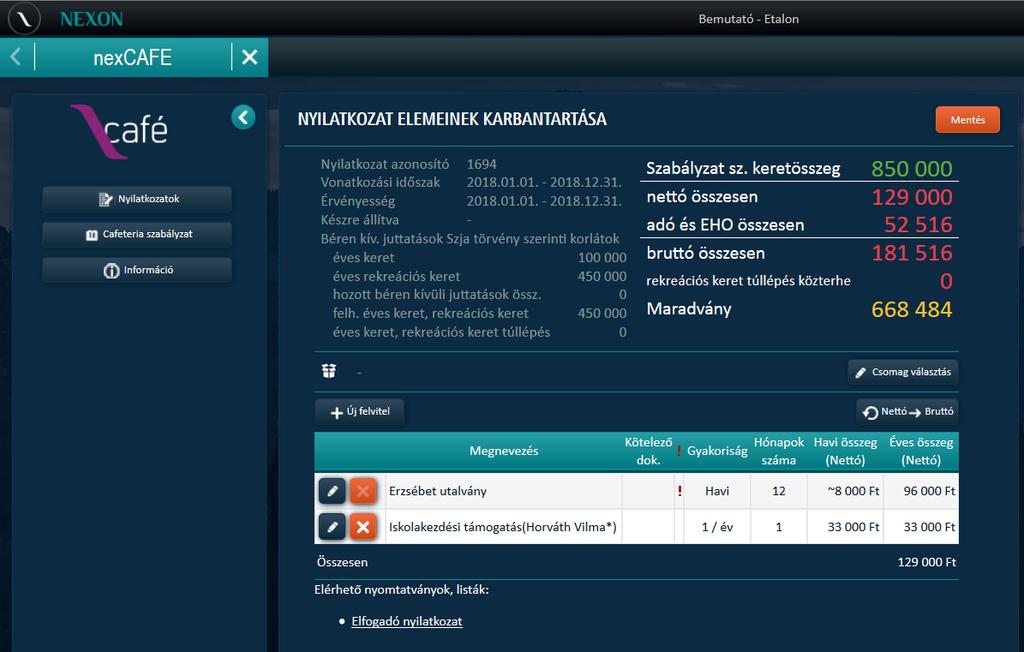Image resolution: width=1024 pixels, height=652 pixels.
Task: Click the yellow 668 484 Maradvány value
Action: tap(912, 309)
